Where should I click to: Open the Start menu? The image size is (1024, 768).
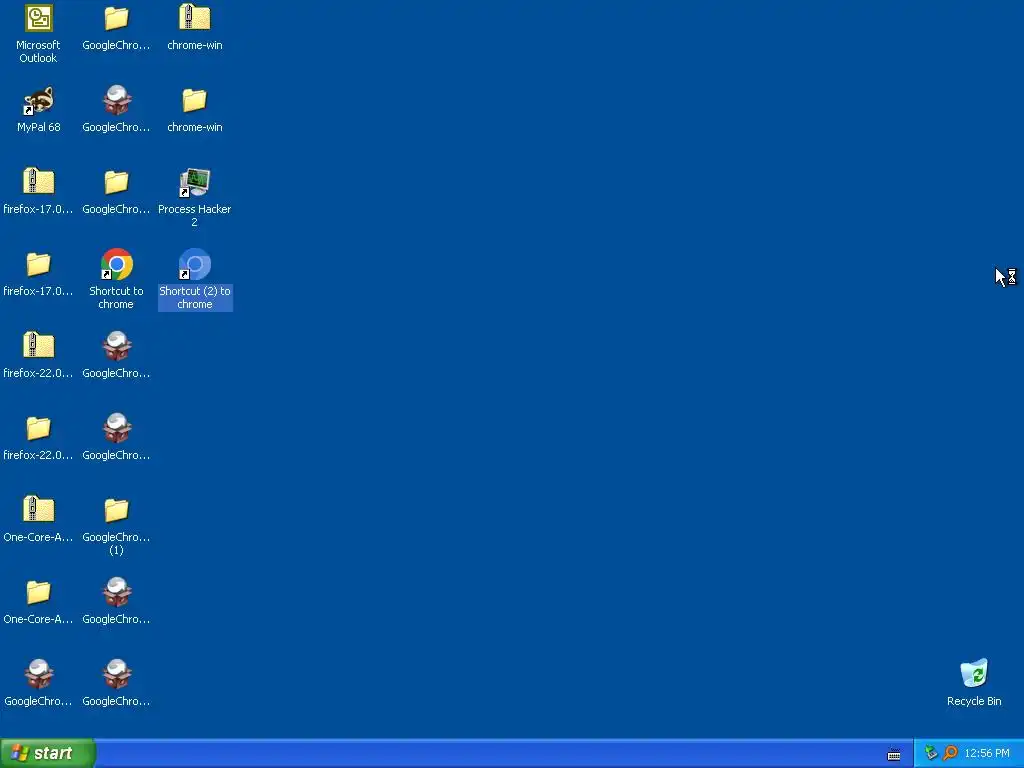pyautogui.click(x=48, y=753)
